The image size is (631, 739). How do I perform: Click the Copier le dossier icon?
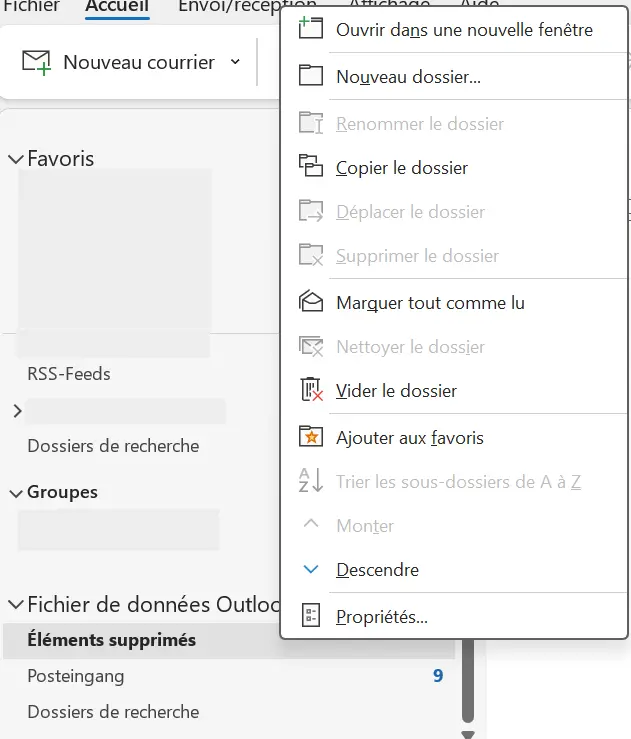coord(311,165)
